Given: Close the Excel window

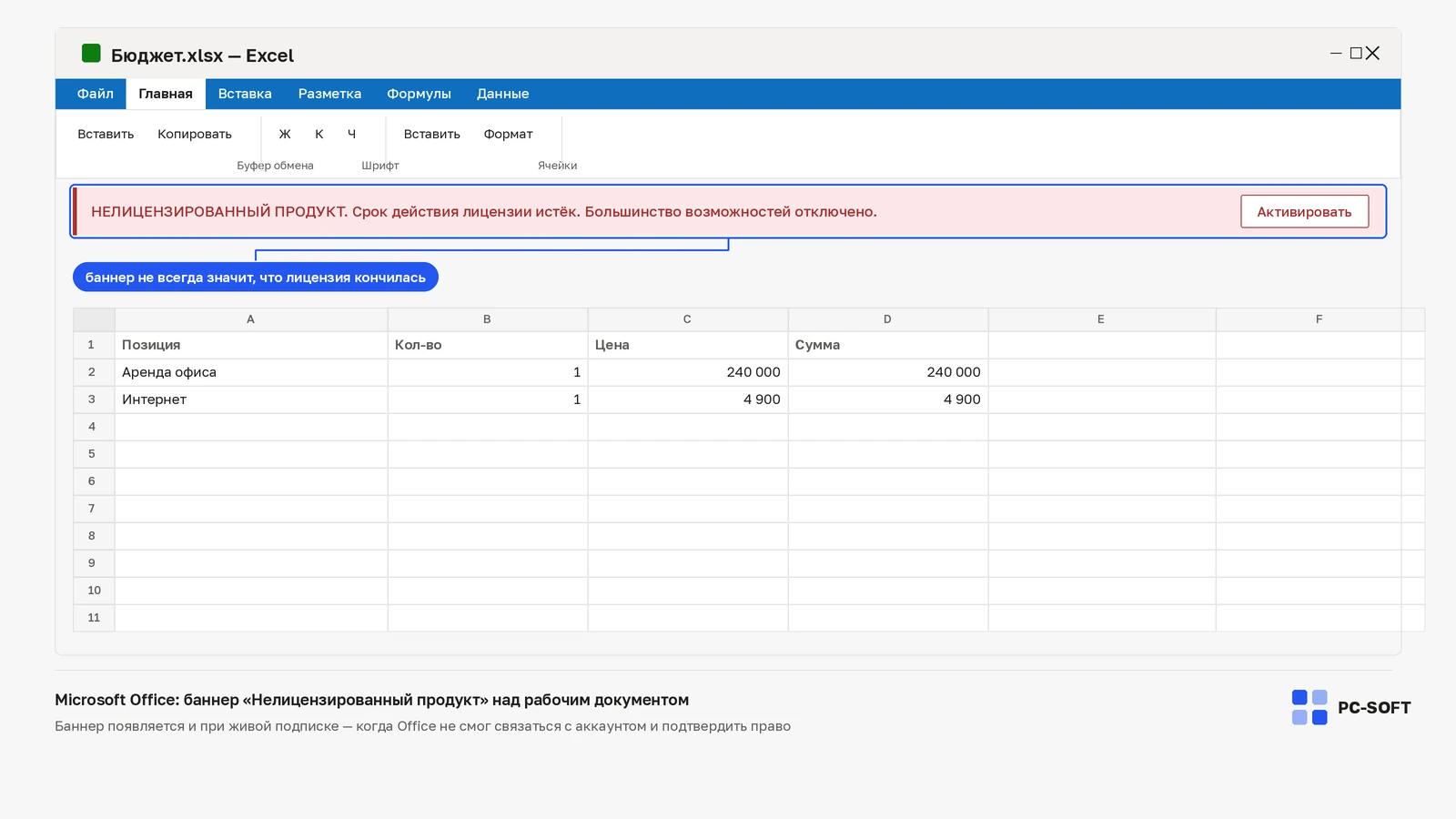Looking at the screenshot, I should pos(1373,54).
